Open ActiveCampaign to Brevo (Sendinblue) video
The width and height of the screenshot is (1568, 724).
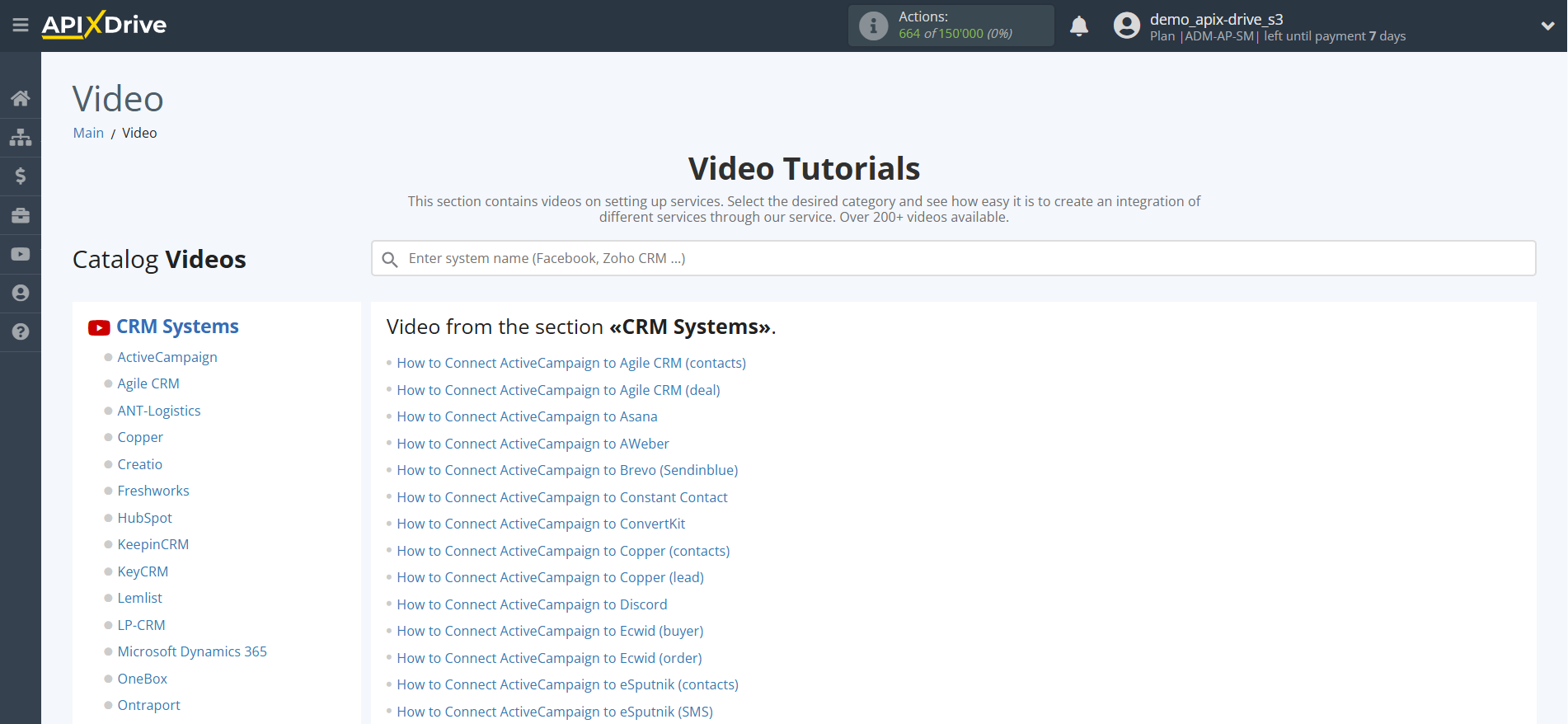point(567,470)
